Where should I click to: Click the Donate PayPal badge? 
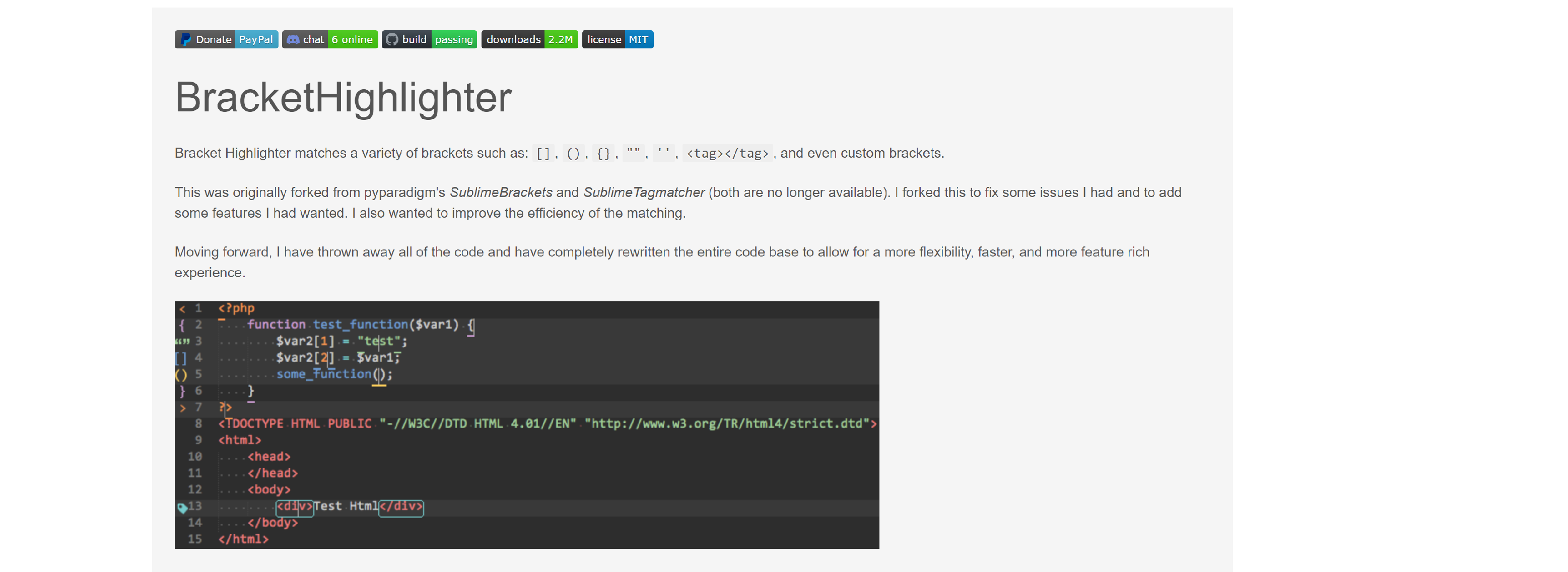click(x=227, y=40)
